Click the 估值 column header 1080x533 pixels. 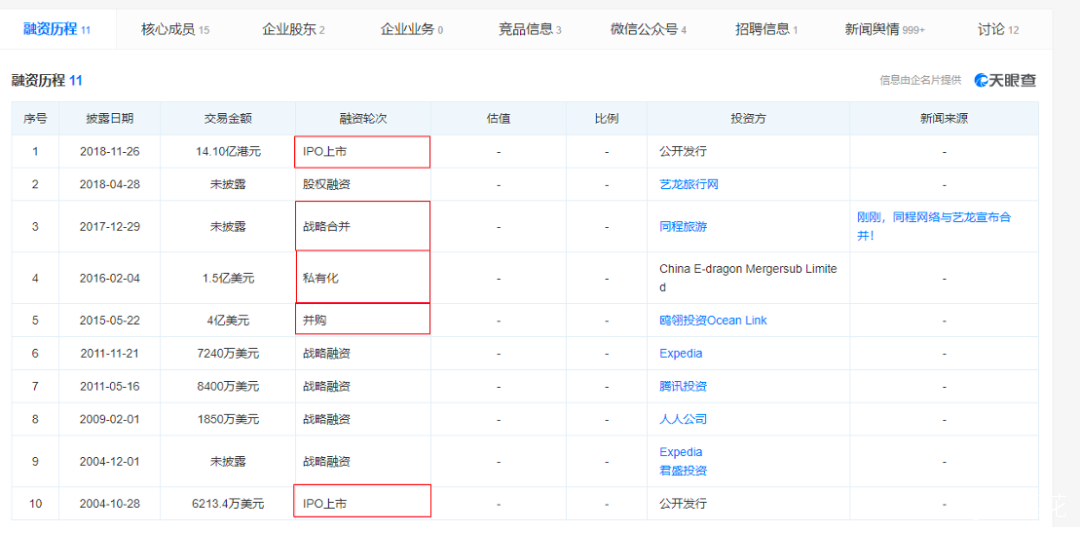pos(499,118)
